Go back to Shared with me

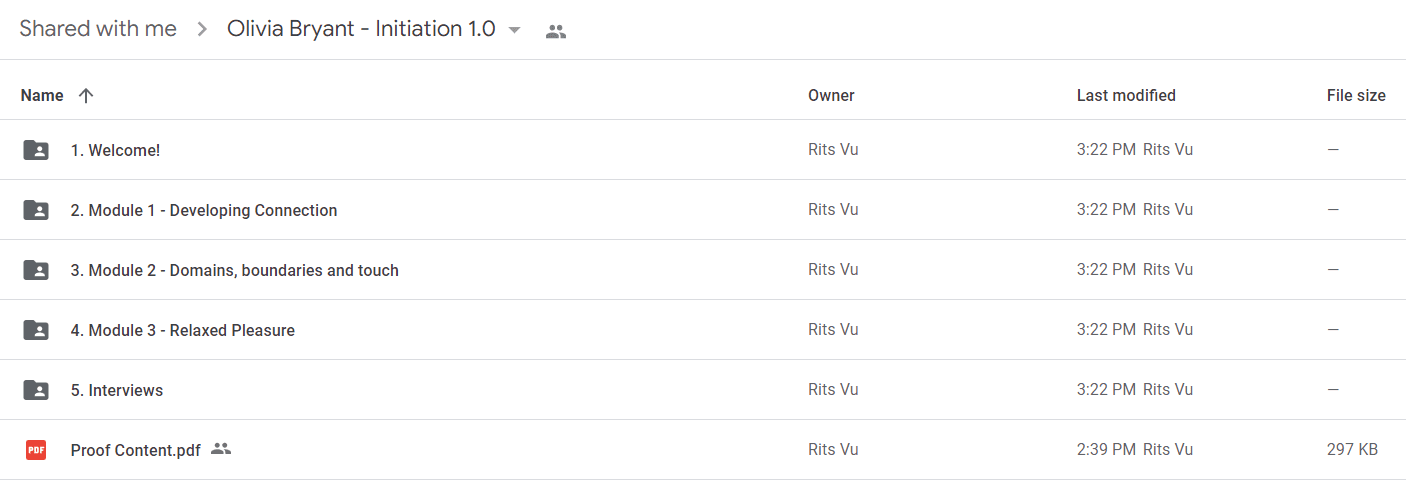pyautogui.click(x=98, y=29)
